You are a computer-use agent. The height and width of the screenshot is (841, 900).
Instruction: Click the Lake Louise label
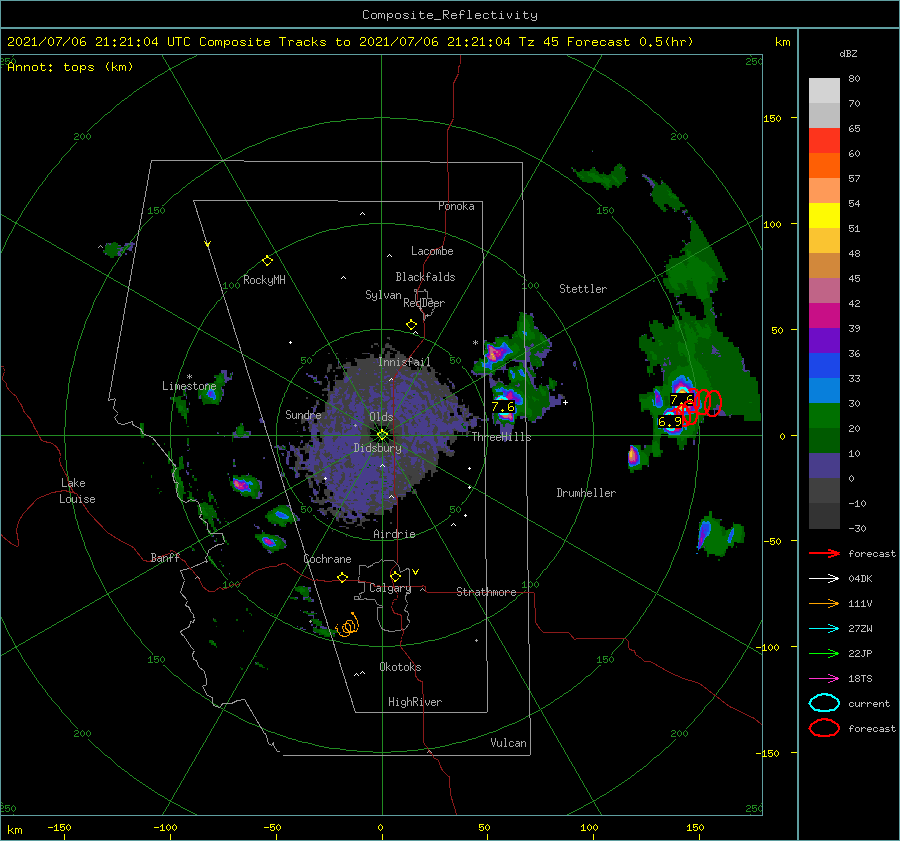77,491
